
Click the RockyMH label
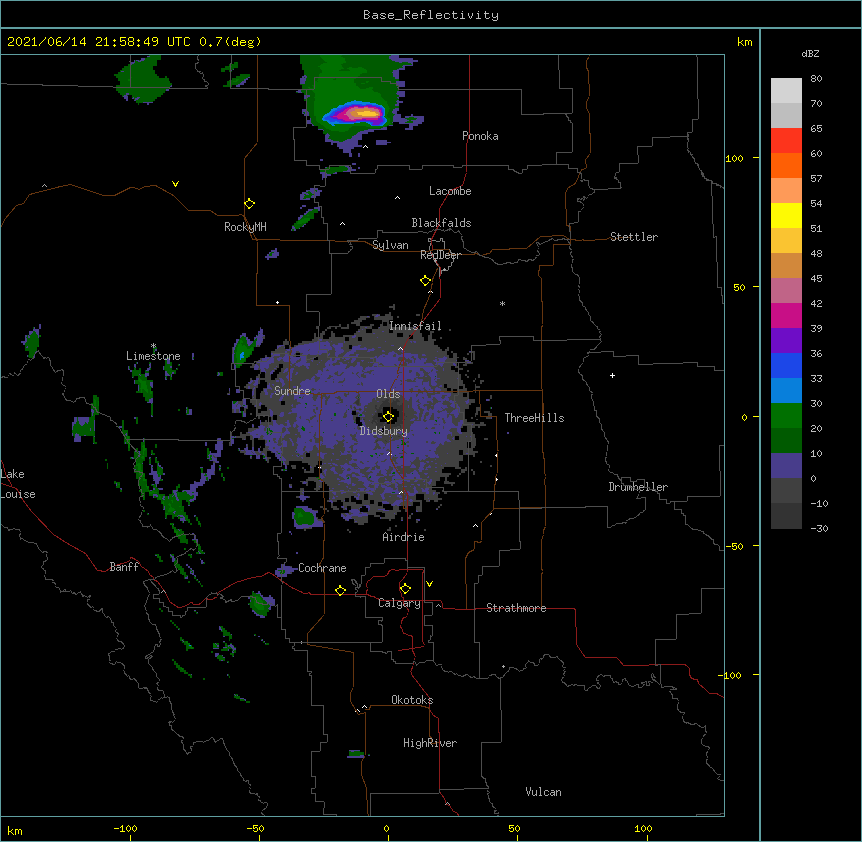click(245, 227)
